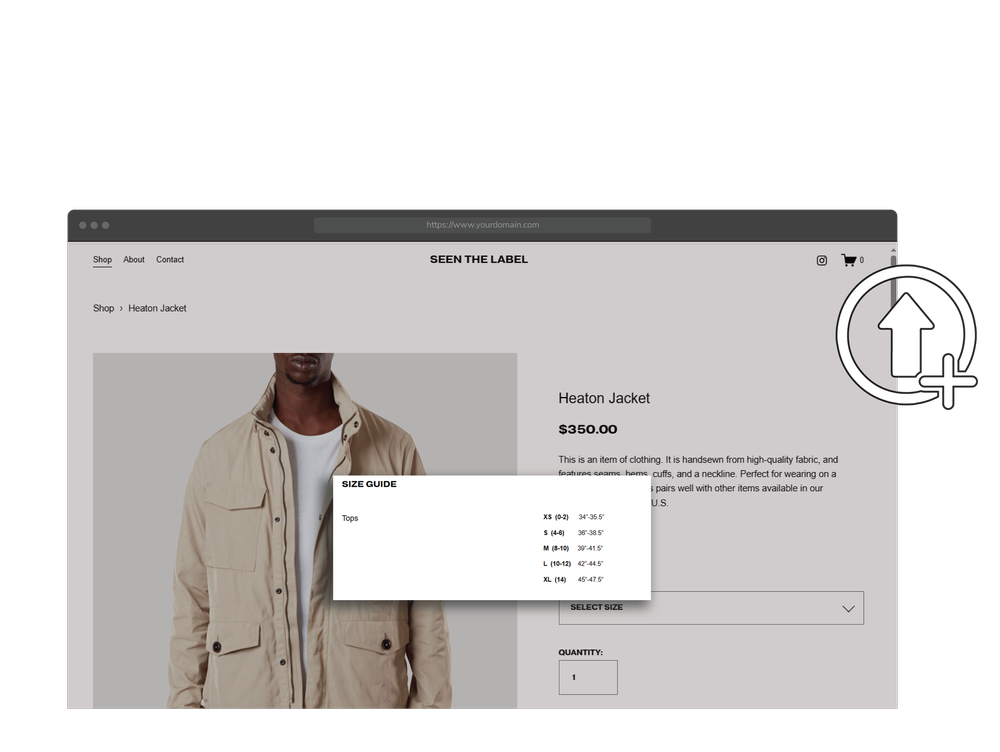The image size is (1000, 752).
Task: Expand the size selector chevron
Action: point(848,608)
